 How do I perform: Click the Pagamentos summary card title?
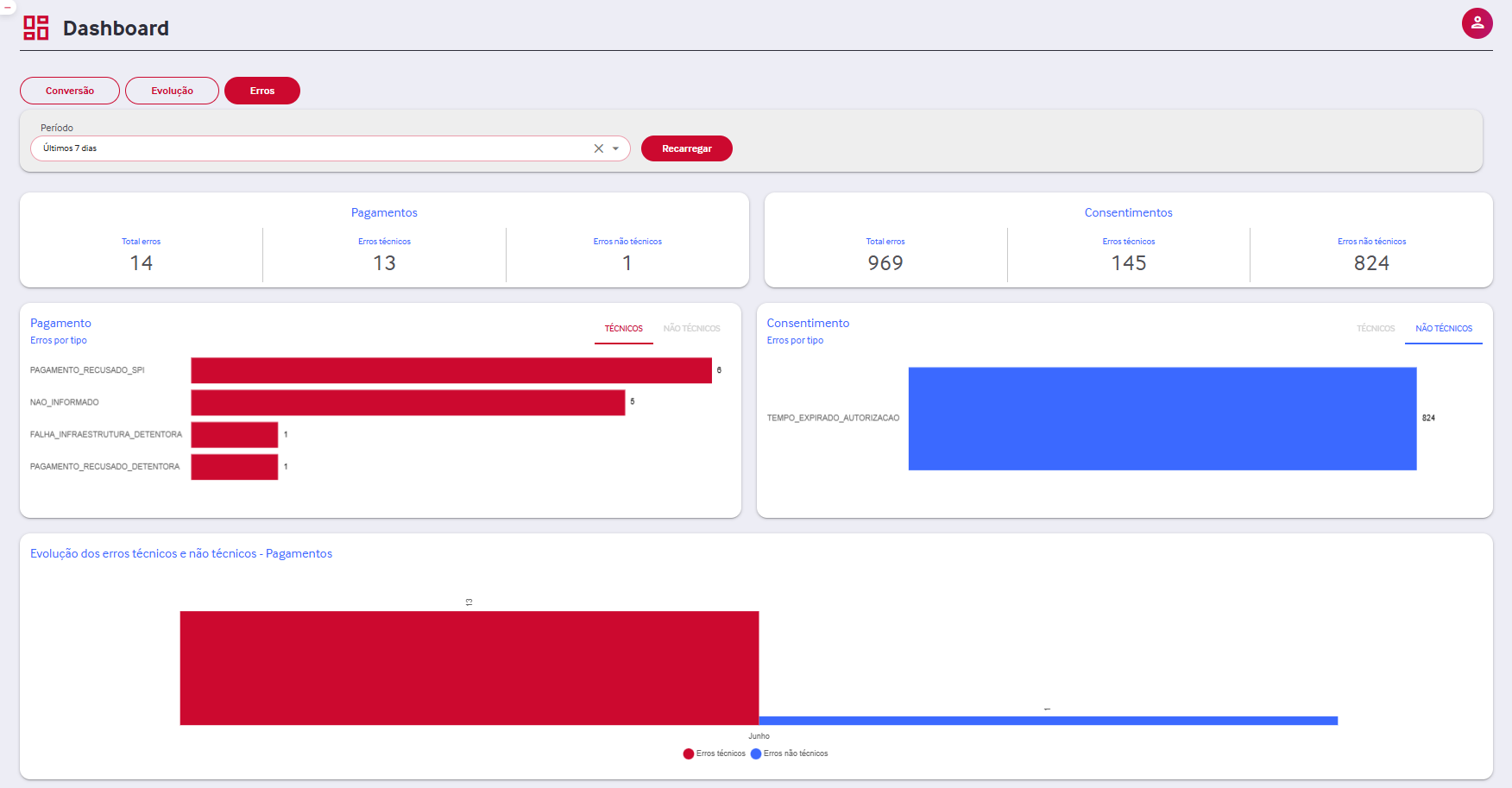tap(384, 212)
